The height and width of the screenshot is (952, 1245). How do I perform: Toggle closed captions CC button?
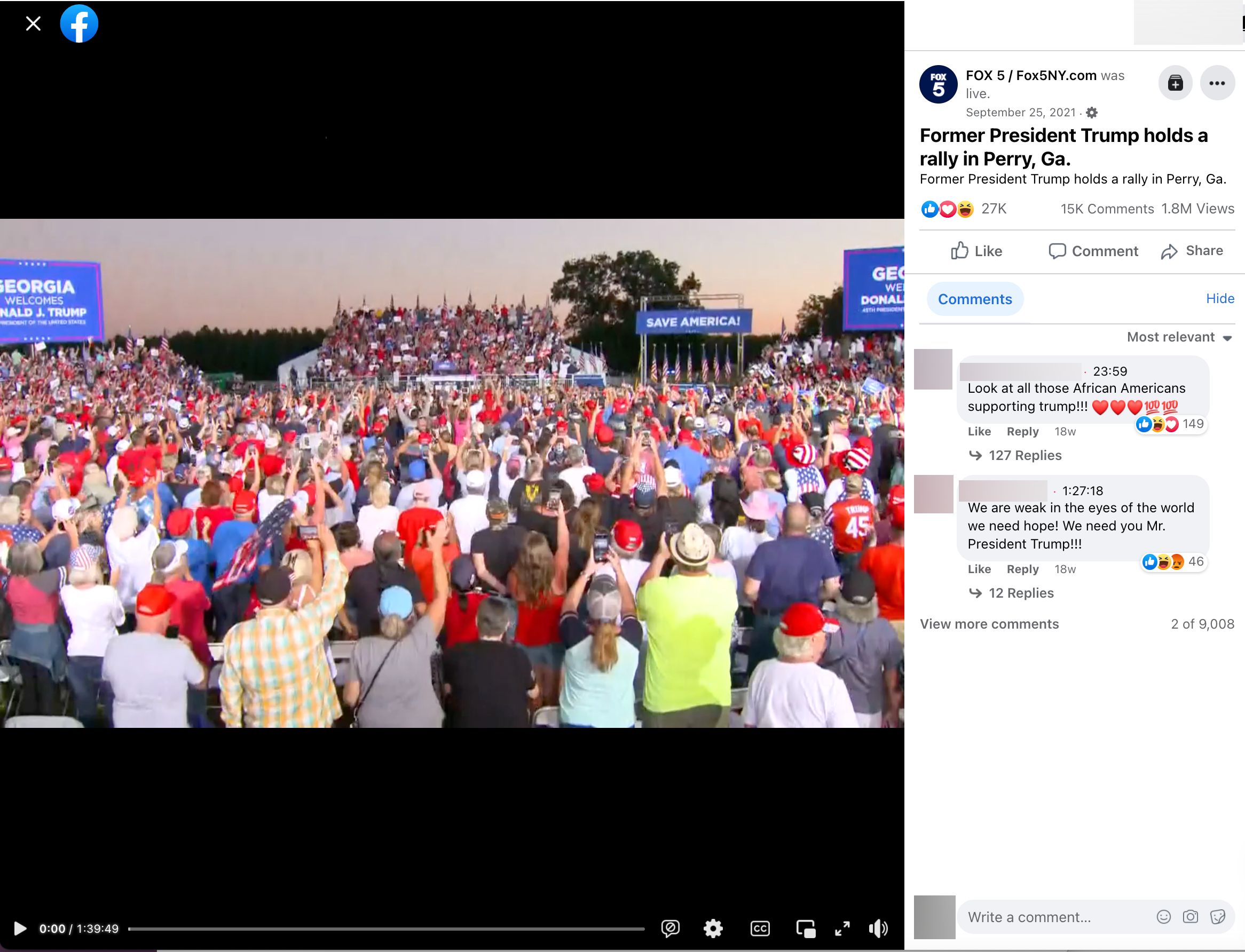pyautogui.click(x=760, y=928)
